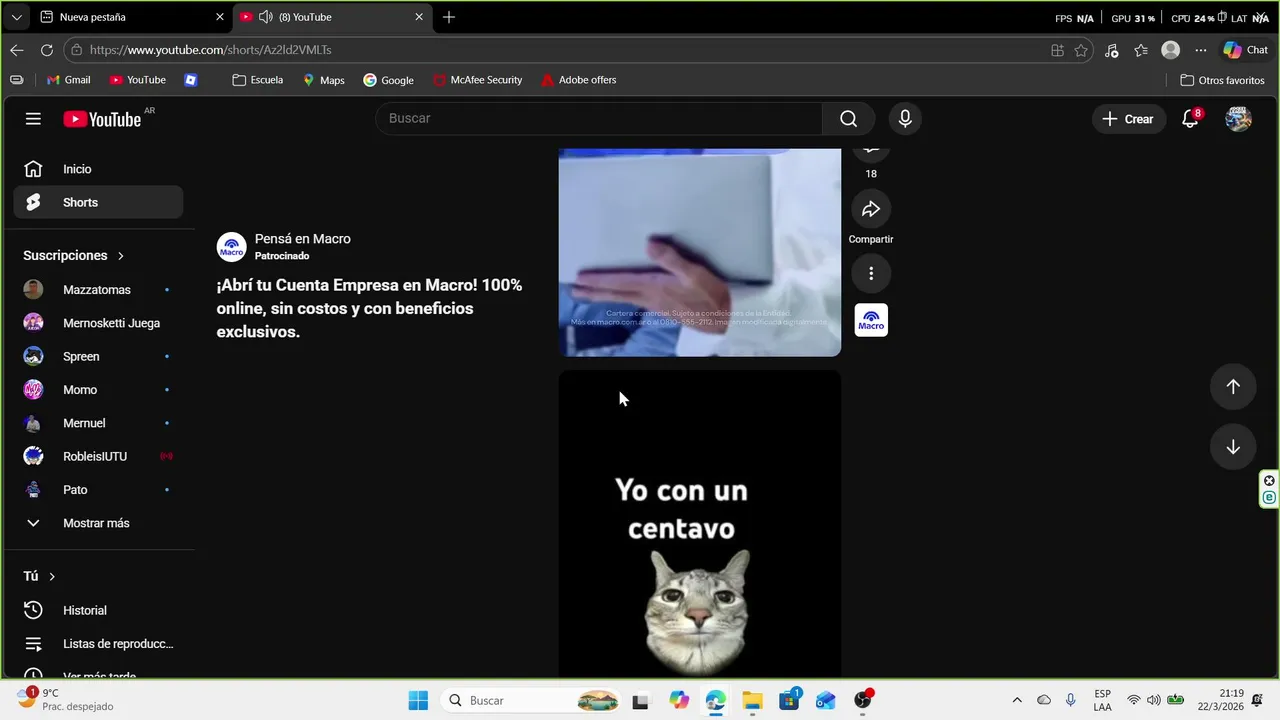Open the Otros favoritos folder
Screen dimensions: 1280x720
coord(1223,80)
